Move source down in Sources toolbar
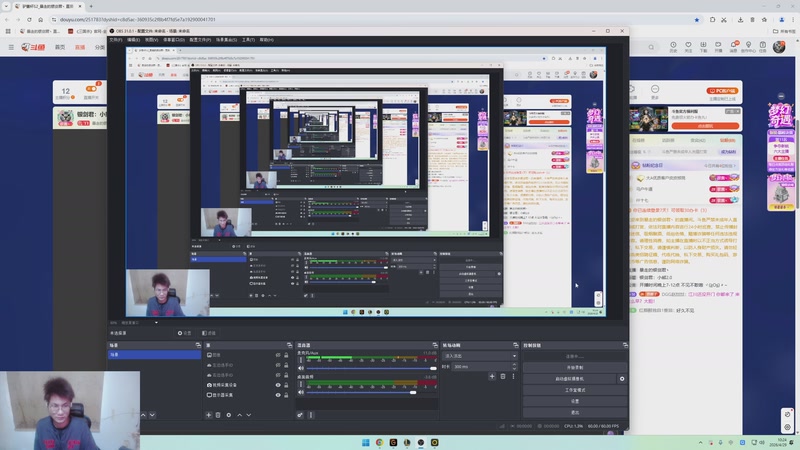800x450 pixels. (249, 415)
